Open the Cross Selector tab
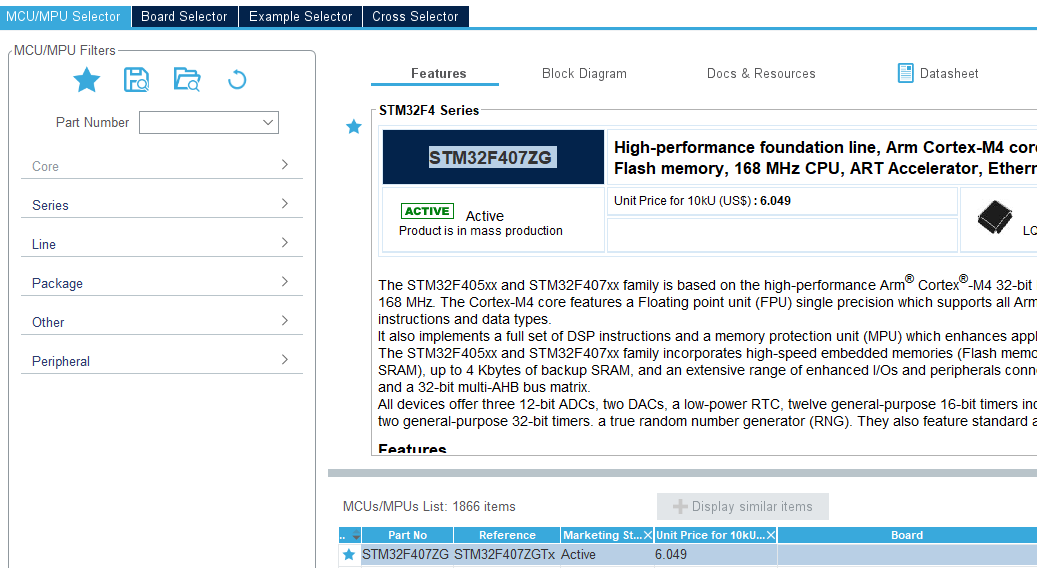Screen dimensions: 1037x568 [415, 17]
